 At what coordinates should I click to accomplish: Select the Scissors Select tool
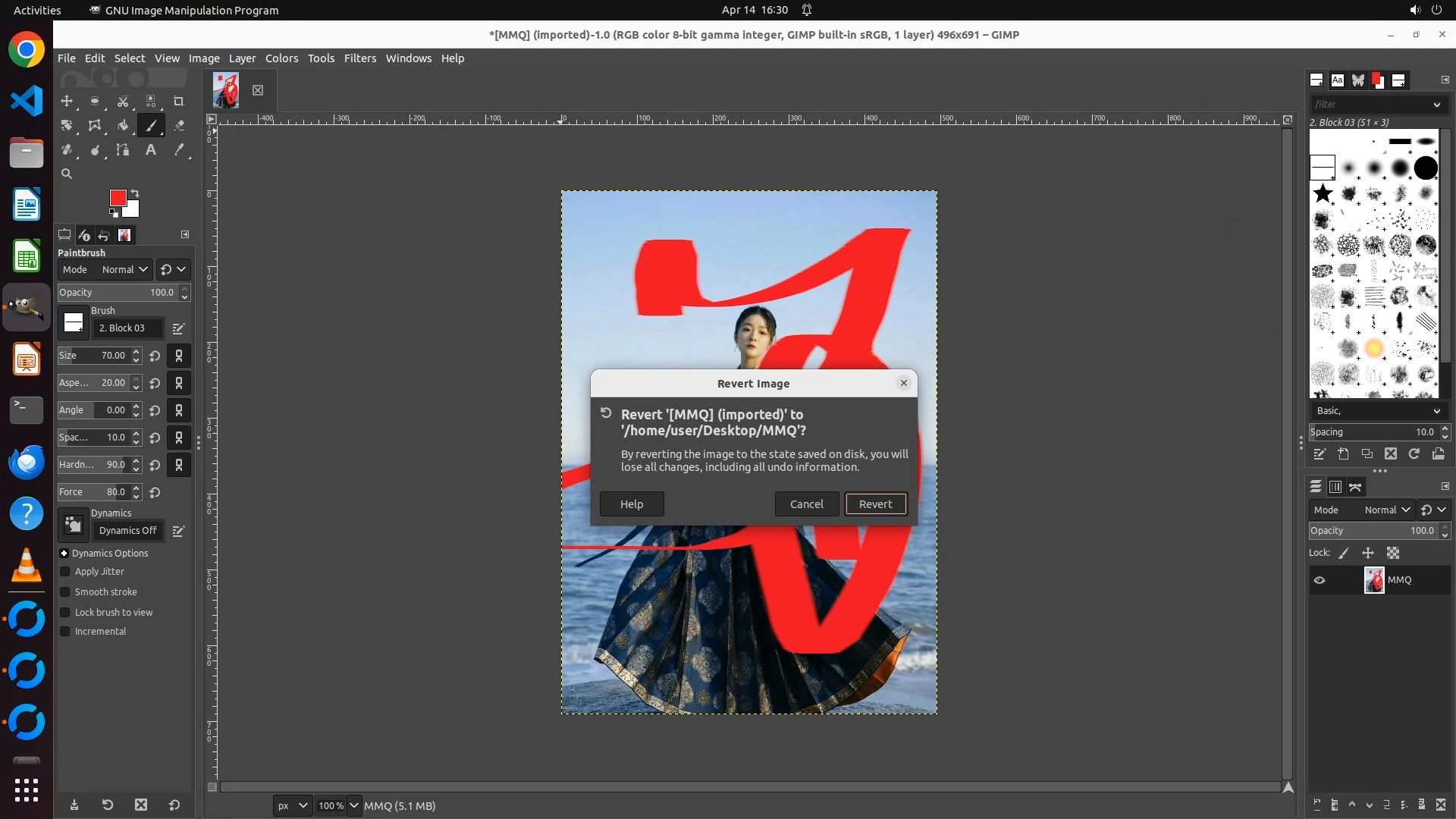[123, 101]
